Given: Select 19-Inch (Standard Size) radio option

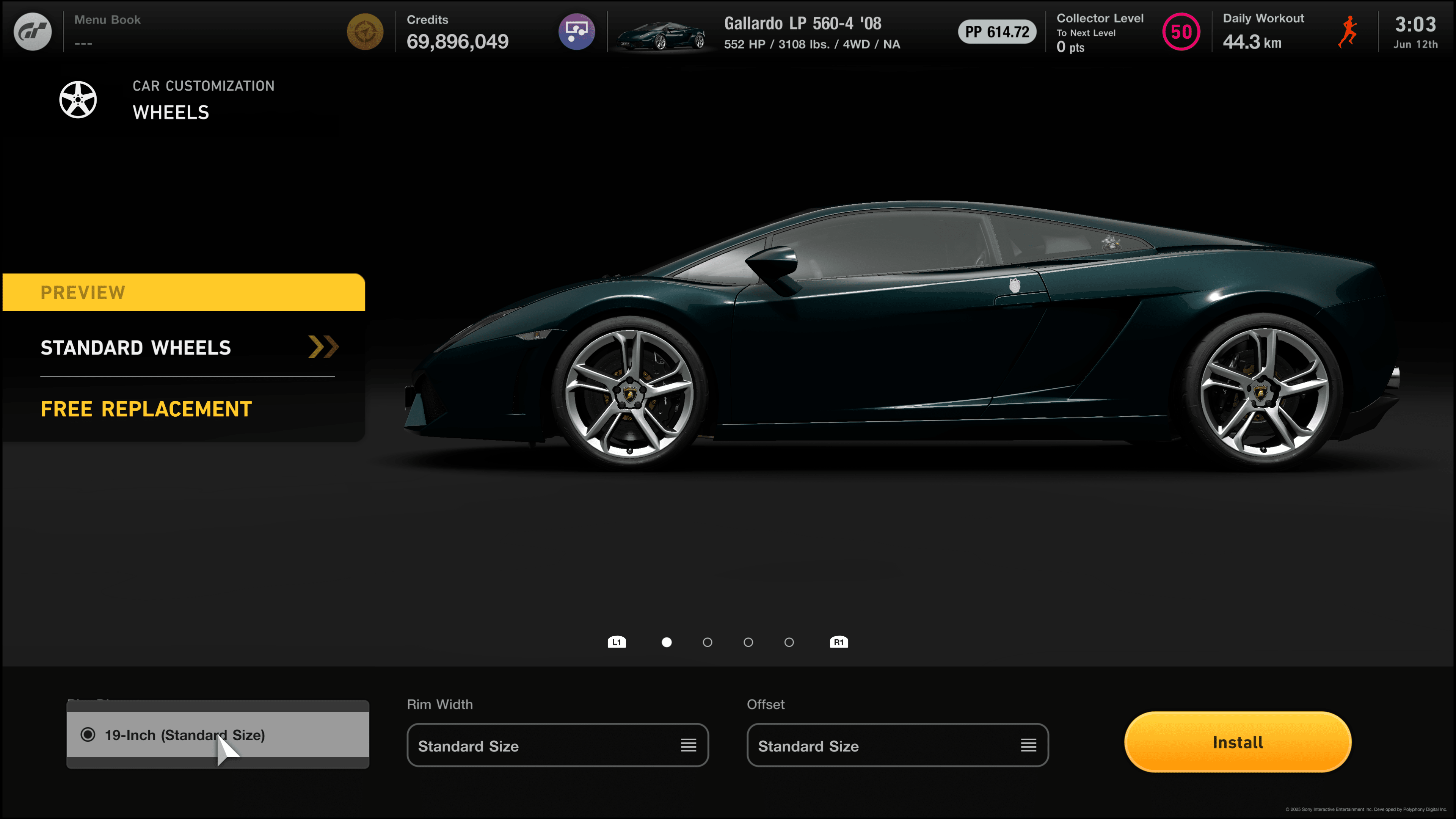Looking at the screenshot, I should pyautogui.click(x=218, y=734).
